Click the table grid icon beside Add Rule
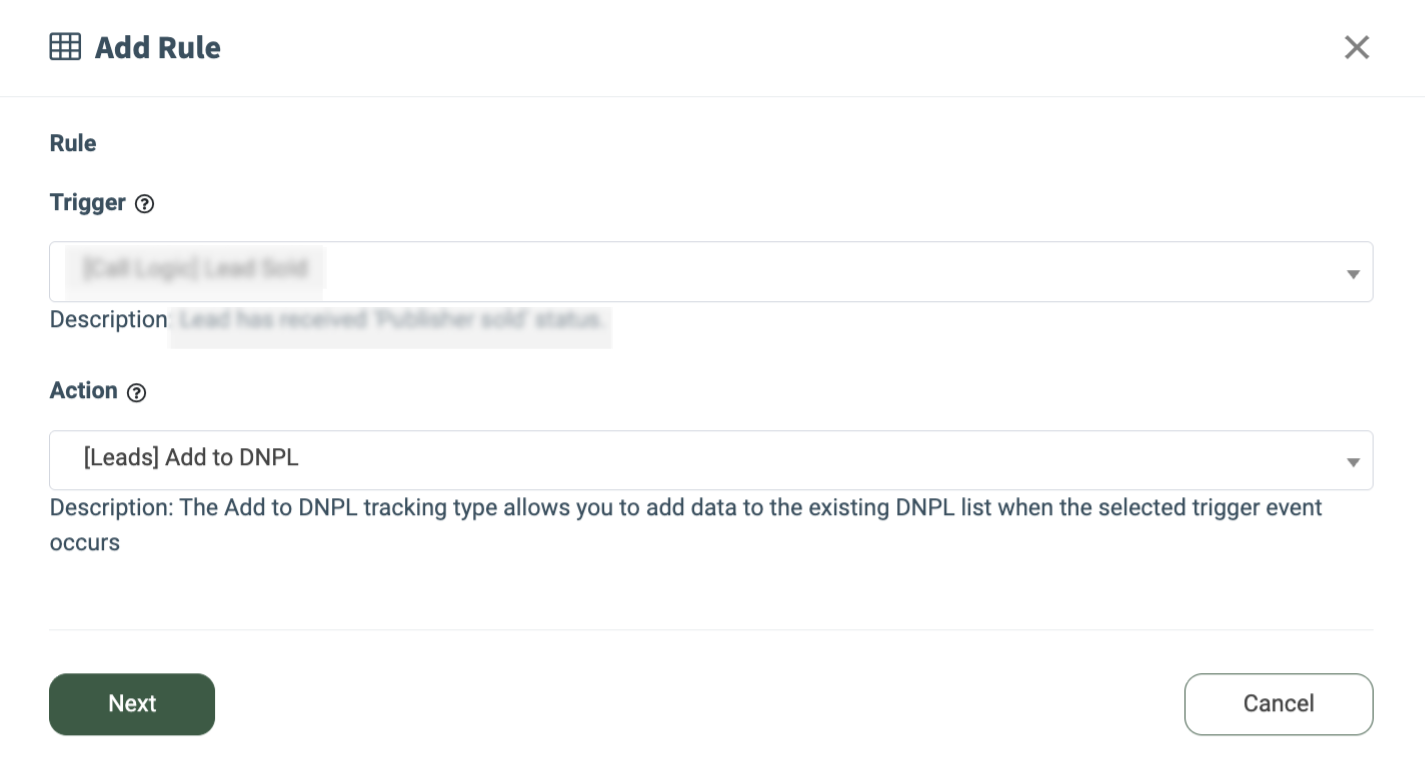Viewport: 1425px width, 775px height. (65, 47)
